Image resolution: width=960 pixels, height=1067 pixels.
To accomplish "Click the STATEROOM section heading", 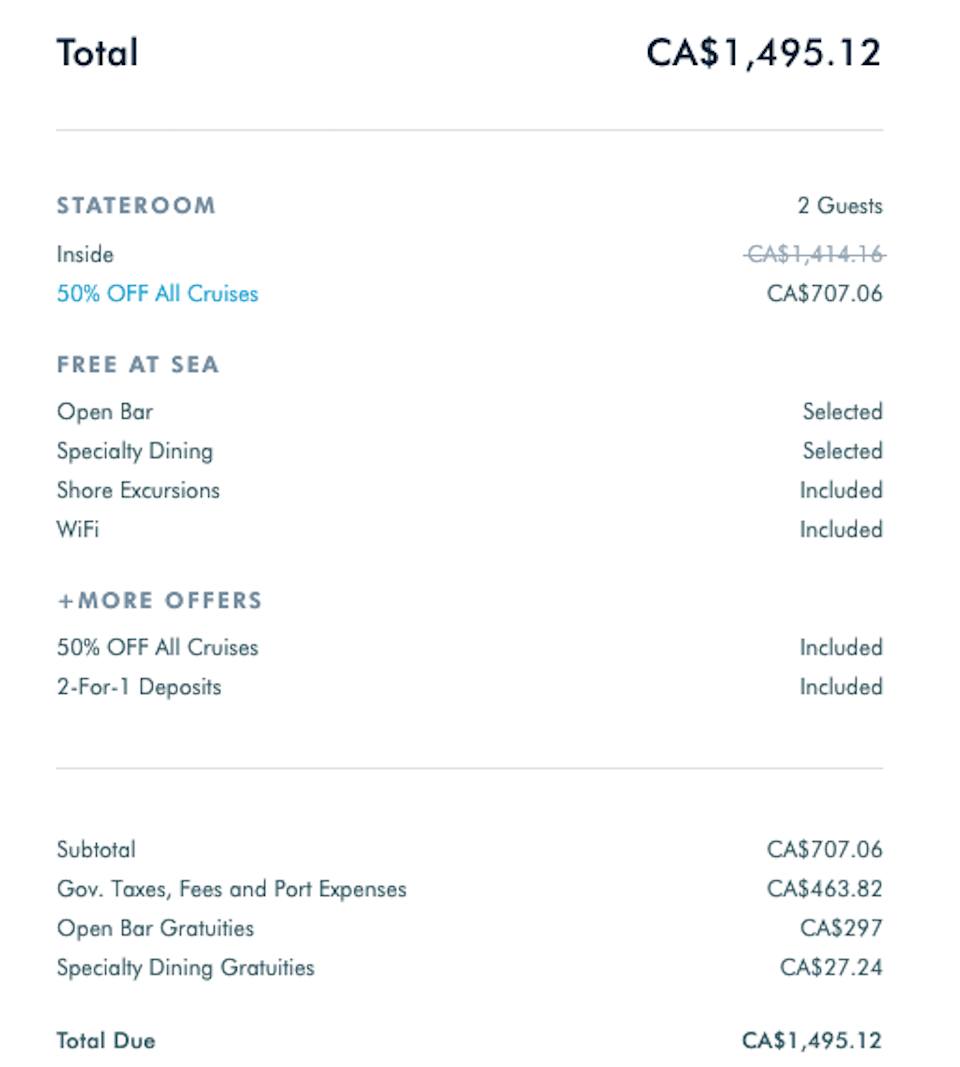I will pos(136,206).
